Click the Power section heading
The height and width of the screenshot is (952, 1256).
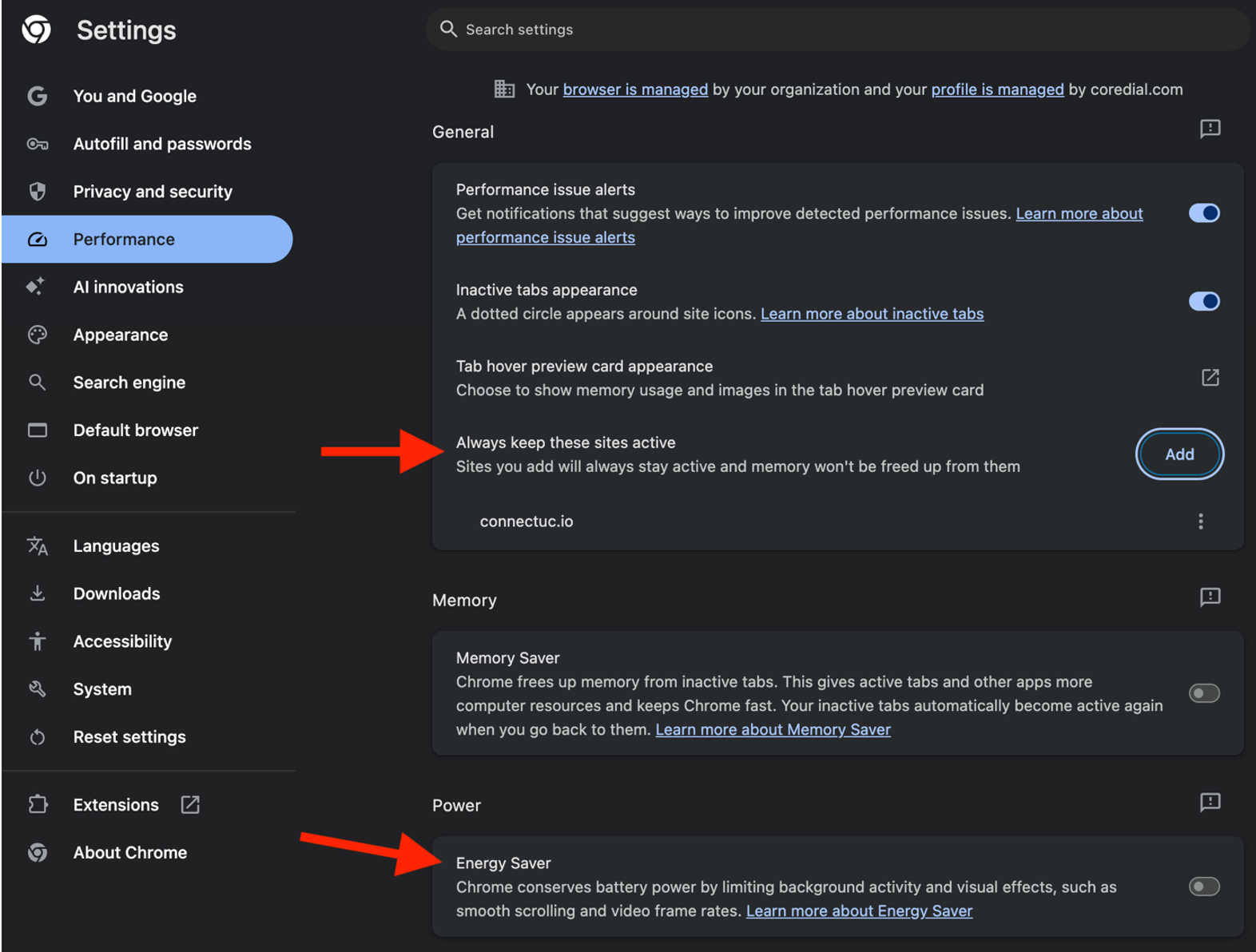click(x=456, y=805)
